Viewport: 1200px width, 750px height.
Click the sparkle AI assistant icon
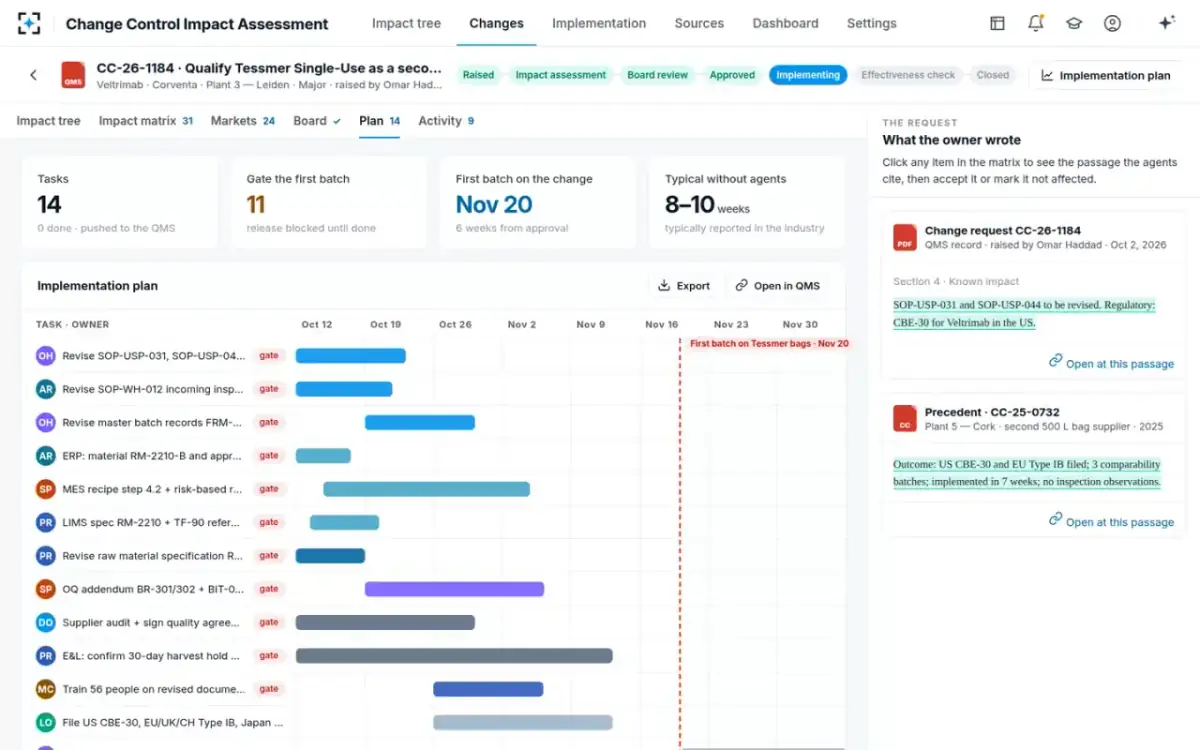(1166, 23)
